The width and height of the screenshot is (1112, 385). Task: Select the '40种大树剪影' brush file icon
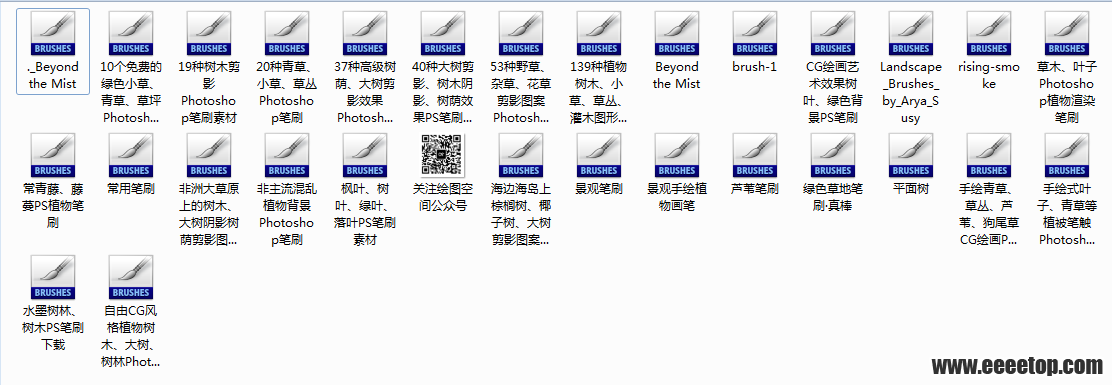(443, 34)
